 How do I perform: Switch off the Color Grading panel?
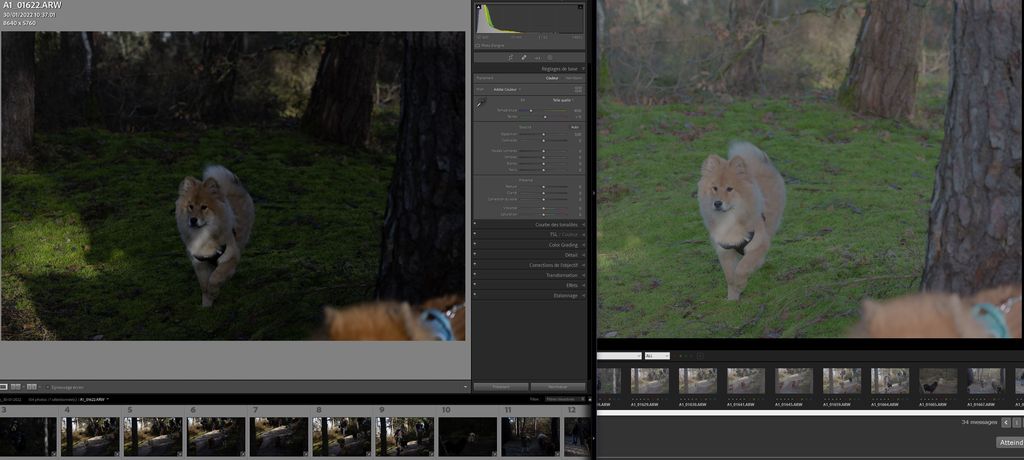475,244
